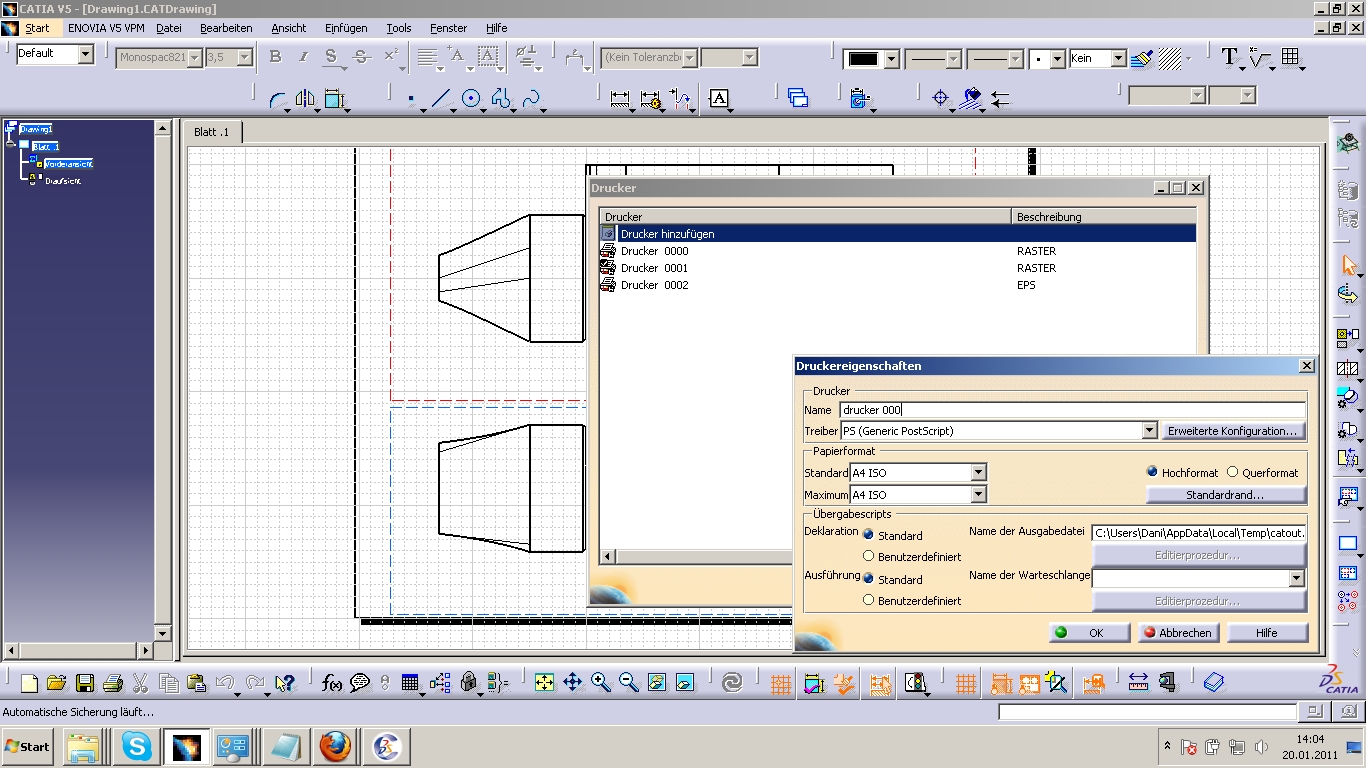1366x768 pixels.
Task: Open the Bearbeiten menu
Action: coord(226,28)
